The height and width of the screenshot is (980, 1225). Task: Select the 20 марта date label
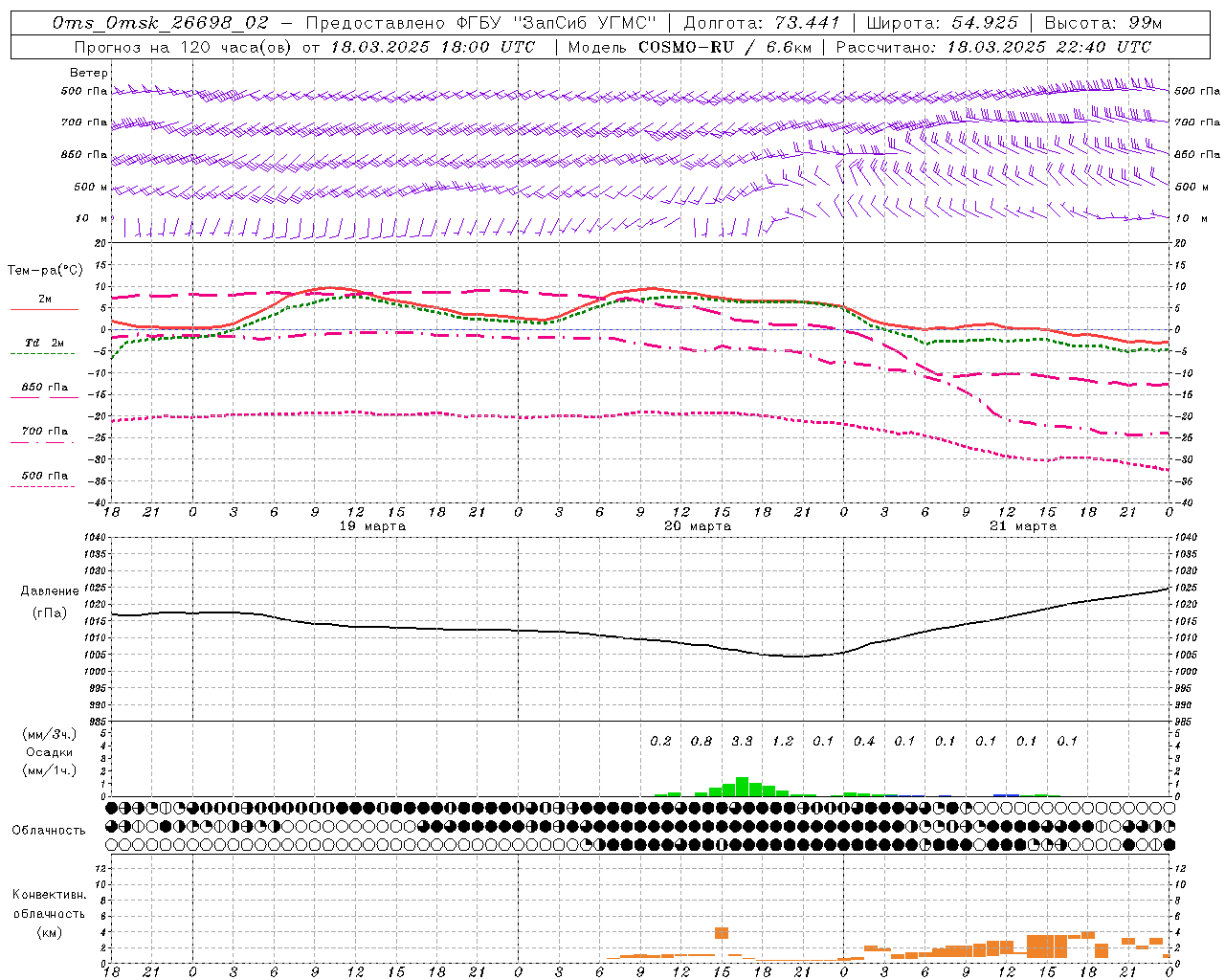698,526
